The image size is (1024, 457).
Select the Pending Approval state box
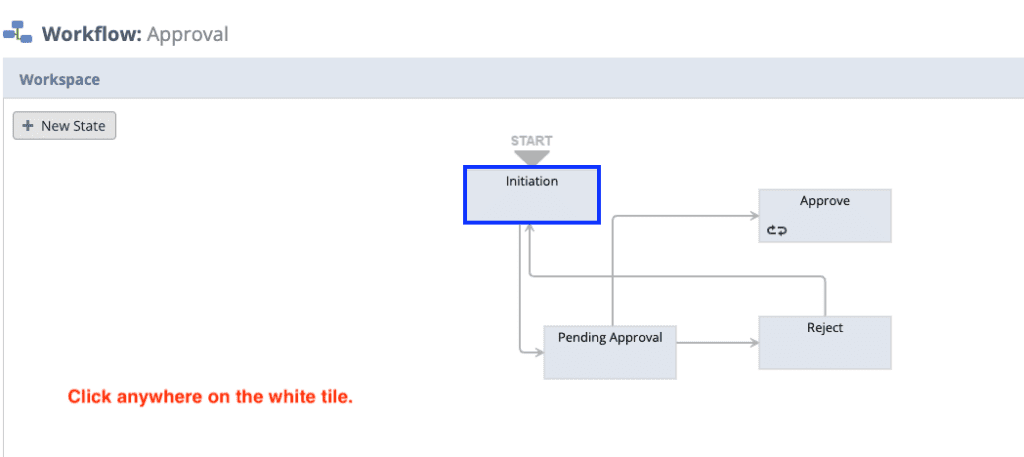point(610,353)
